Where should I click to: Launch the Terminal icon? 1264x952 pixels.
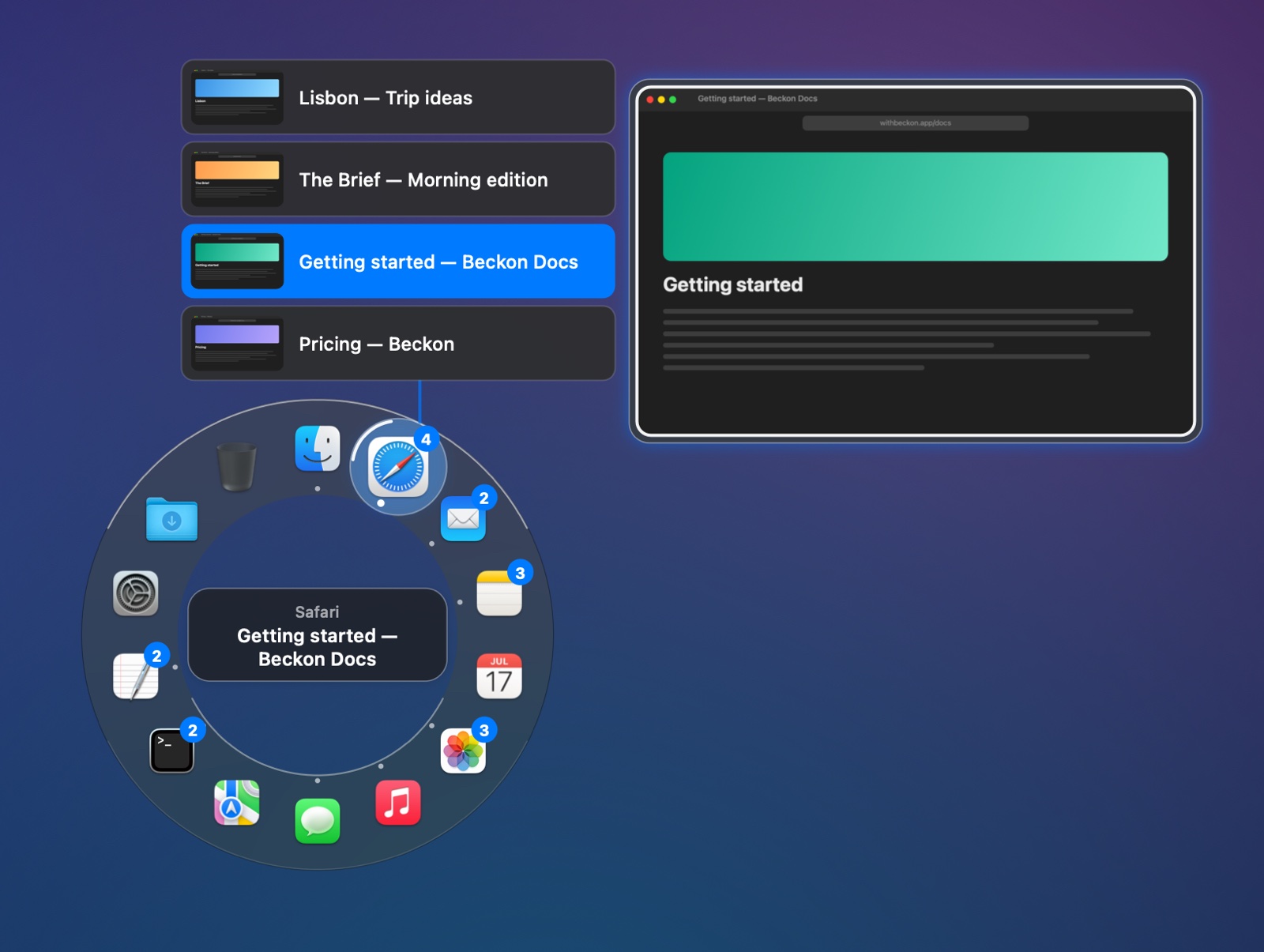tap(172, 751)
